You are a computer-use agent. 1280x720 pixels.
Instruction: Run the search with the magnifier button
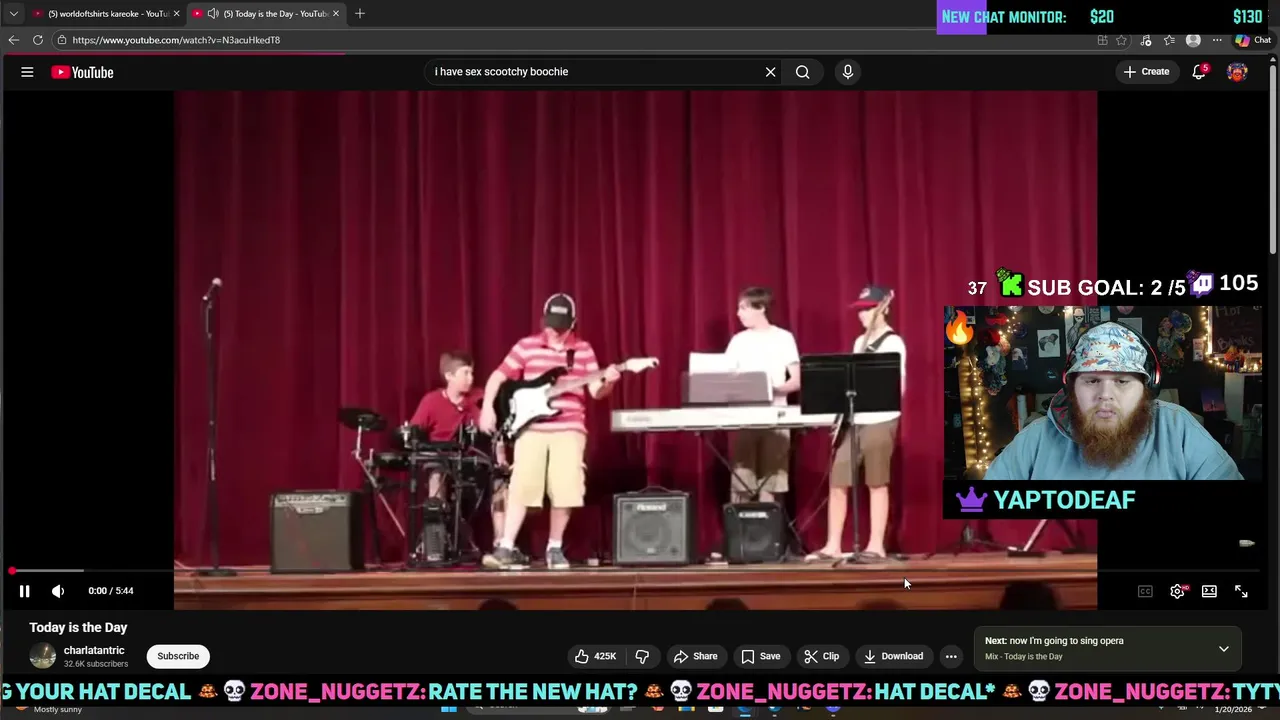click(802, 72)
